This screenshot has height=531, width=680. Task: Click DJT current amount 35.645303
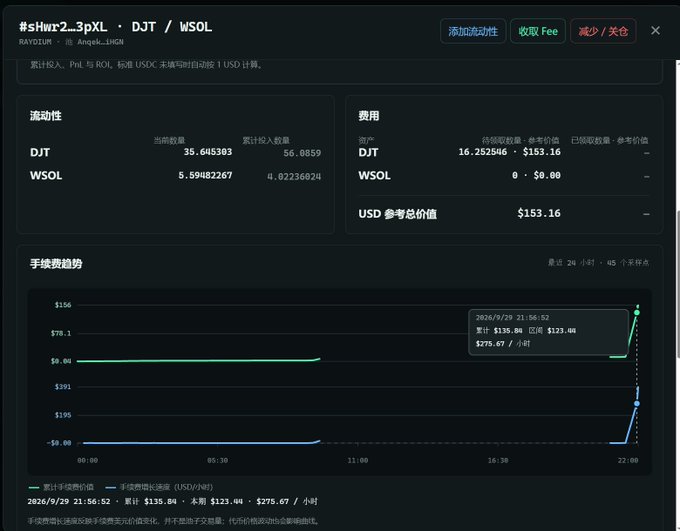208,152
